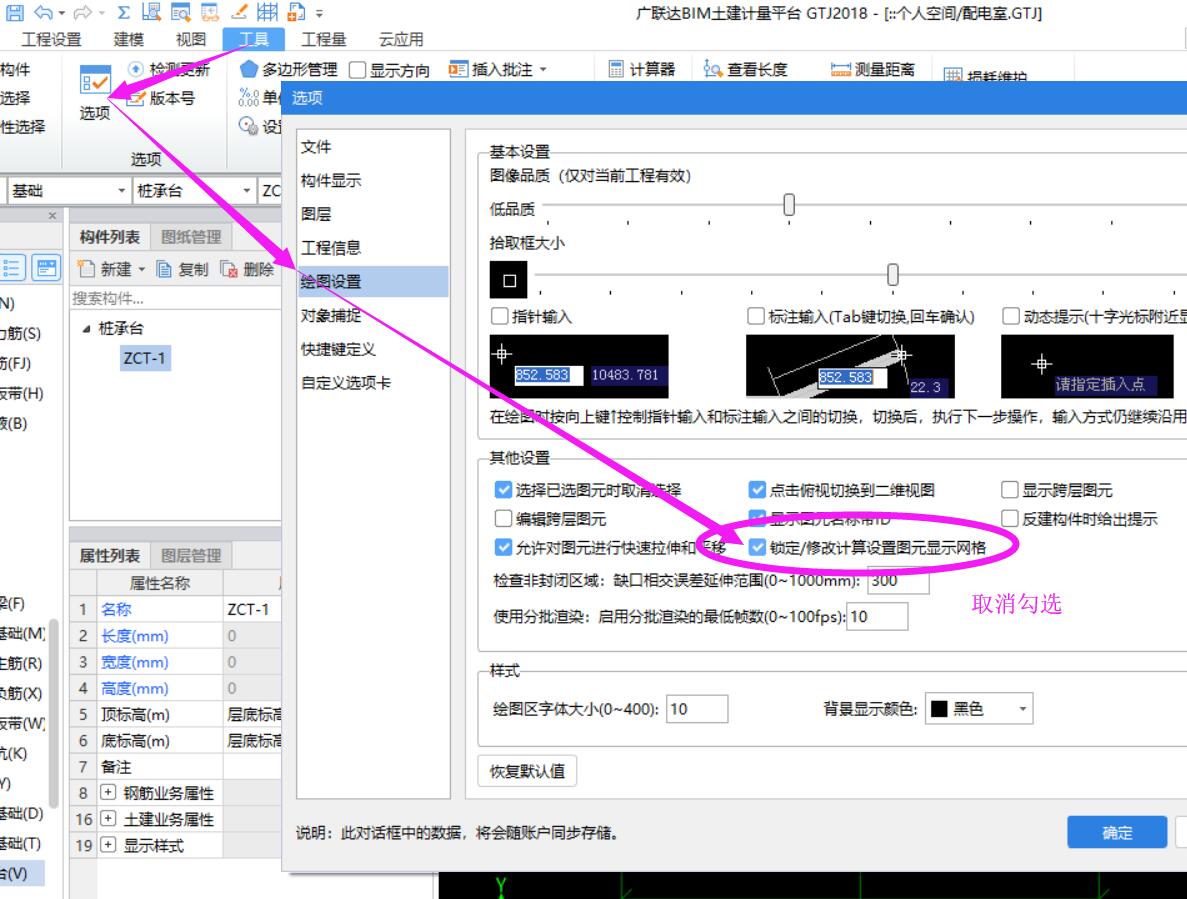Click 复制 copy component icon
1187x899 pixels.
pos(164,269)
